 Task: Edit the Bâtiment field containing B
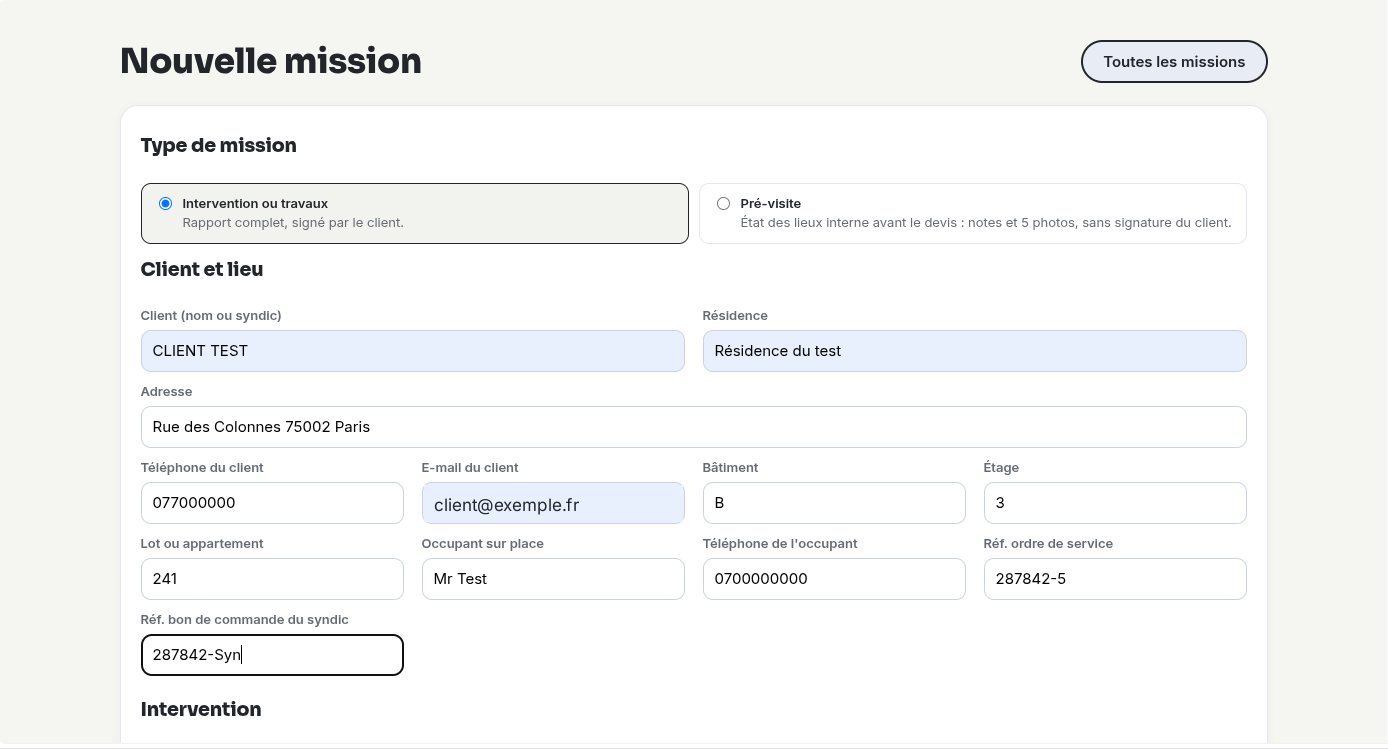click(x=834, y=503)
